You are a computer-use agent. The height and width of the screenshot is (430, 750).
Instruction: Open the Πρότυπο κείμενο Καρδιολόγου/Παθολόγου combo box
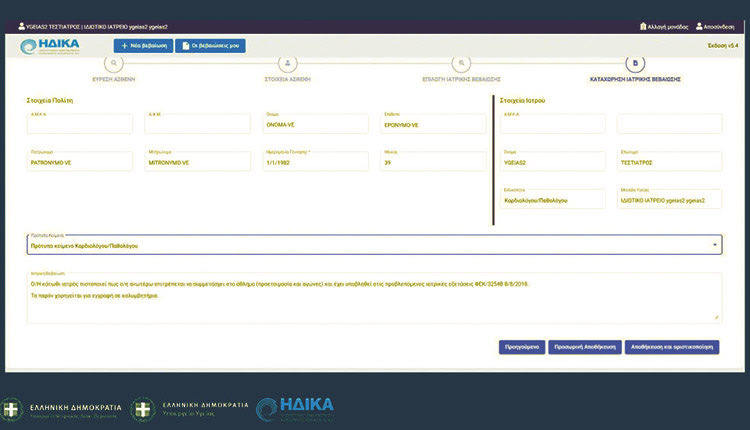coord(374,245)
